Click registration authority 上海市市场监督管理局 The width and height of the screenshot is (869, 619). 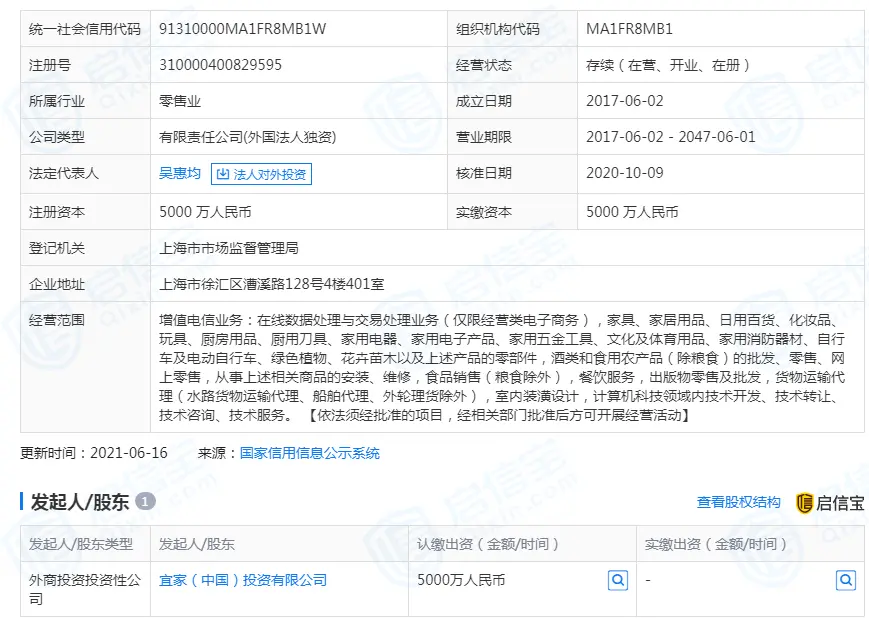229,248
